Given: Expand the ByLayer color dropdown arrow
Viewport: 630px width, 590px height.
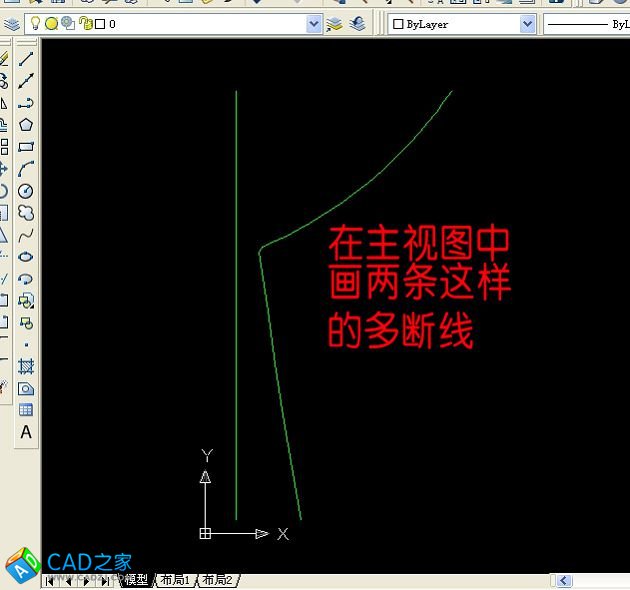Looking at the screenshot, I should [x=527, y=25].
